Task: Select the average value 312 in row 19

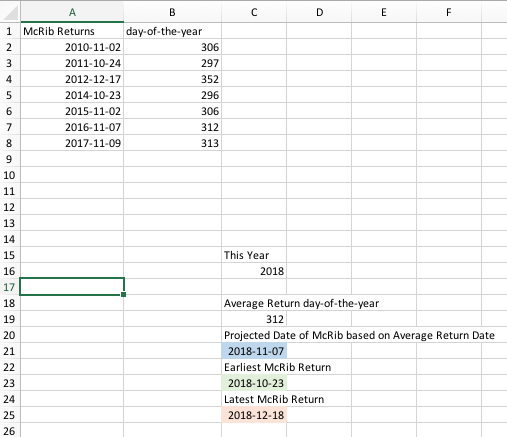Action: coord(254,319)
